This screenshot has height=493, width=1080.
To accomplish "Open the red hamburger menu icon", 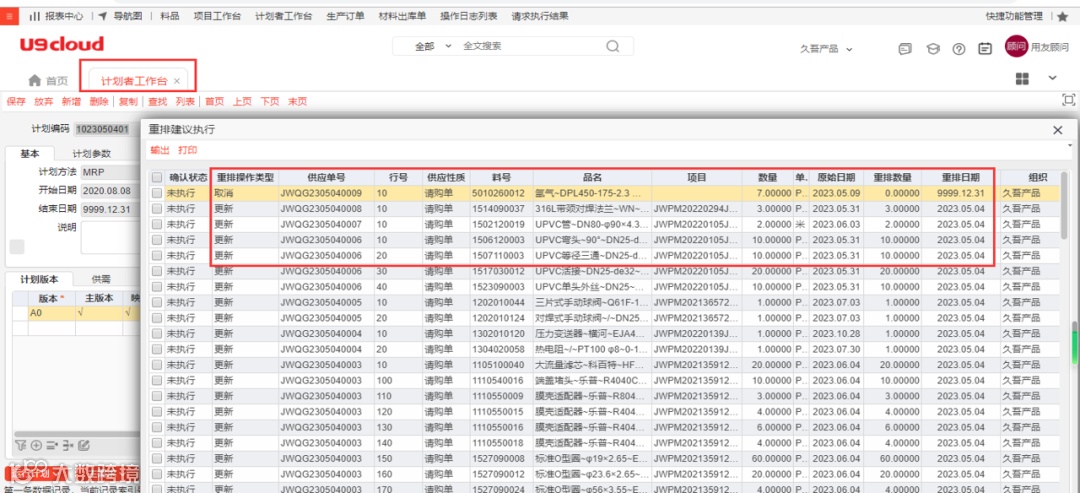I will 9,17.
